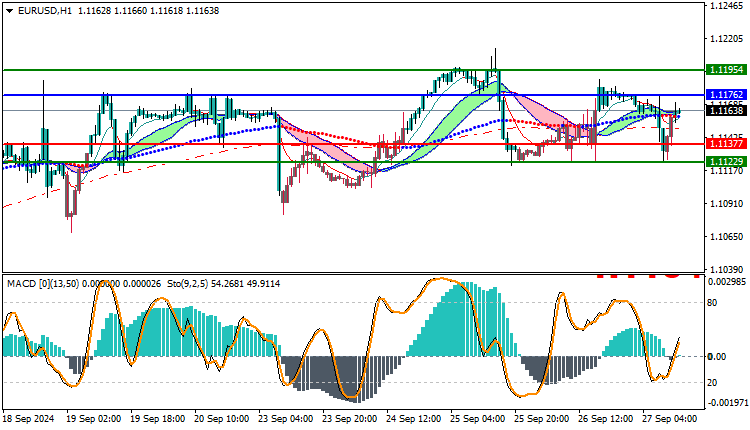The image size is (750, 430).
Task: Click the chart menu triangle beside EURUSD,H1
Action: pyautogui.click(x=10, y=11)
